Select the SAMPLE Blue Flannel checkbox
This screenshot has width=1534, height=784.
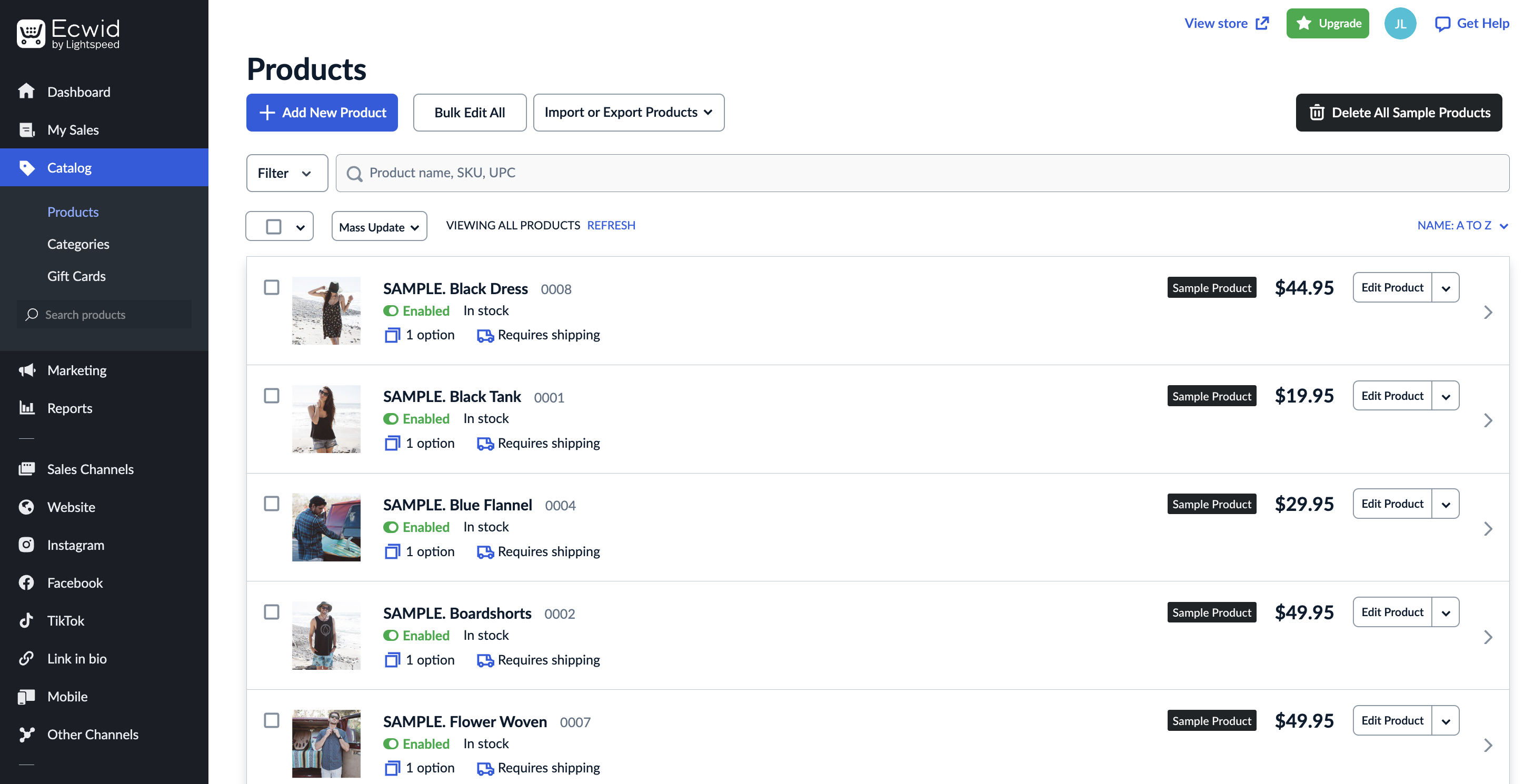pyautogui.click(x=272, y=504)
